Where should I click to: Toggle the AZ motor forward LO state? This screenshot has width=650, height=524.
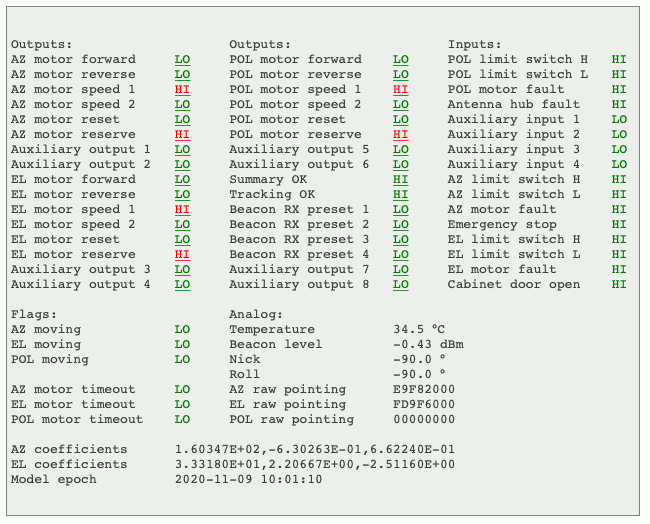182,60
